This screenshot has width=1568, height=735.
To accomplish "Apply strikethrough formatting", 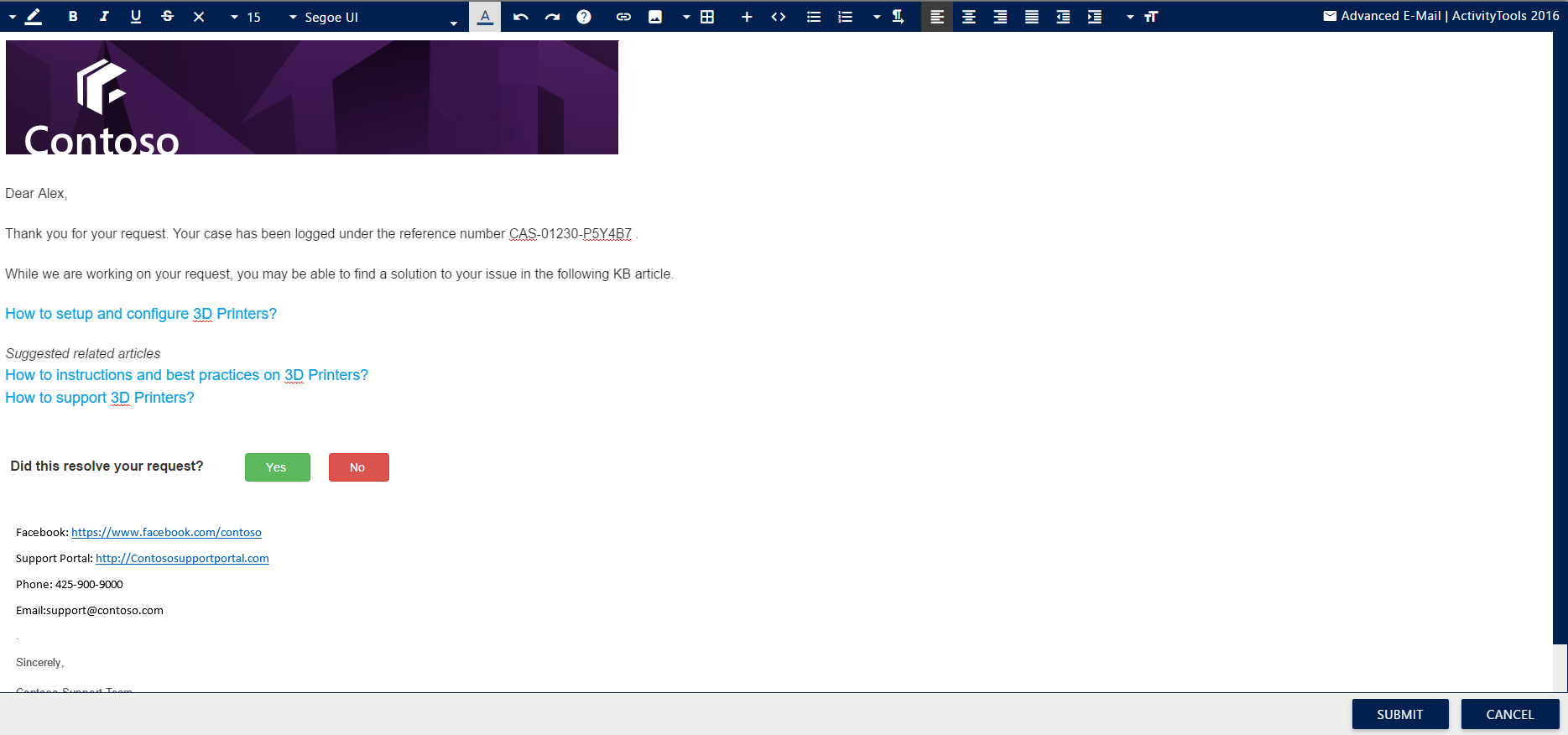I will click(167, 17).
